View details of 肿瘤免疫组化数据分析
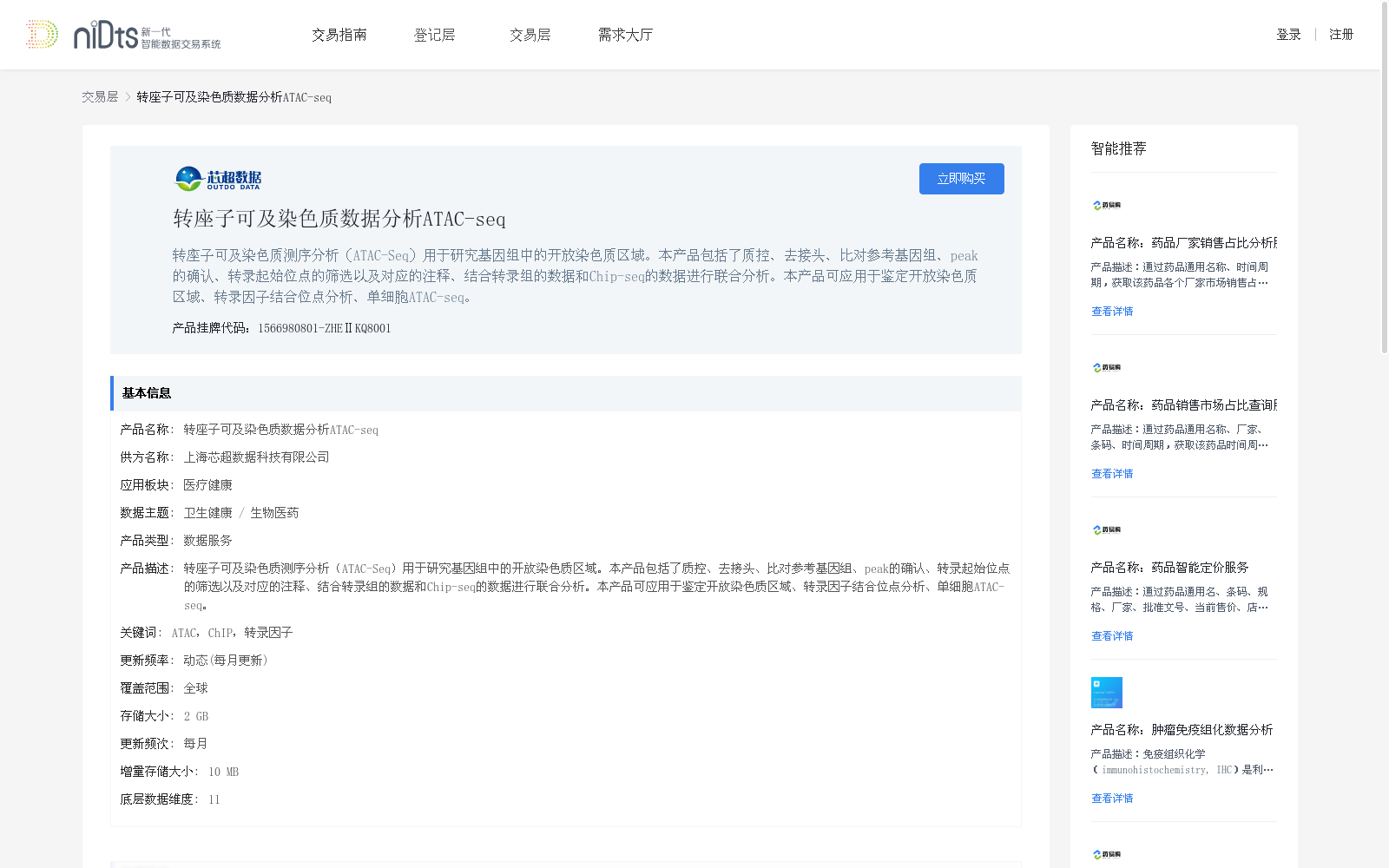This screenshot has height=868, width=1389. click(1112, 799)
